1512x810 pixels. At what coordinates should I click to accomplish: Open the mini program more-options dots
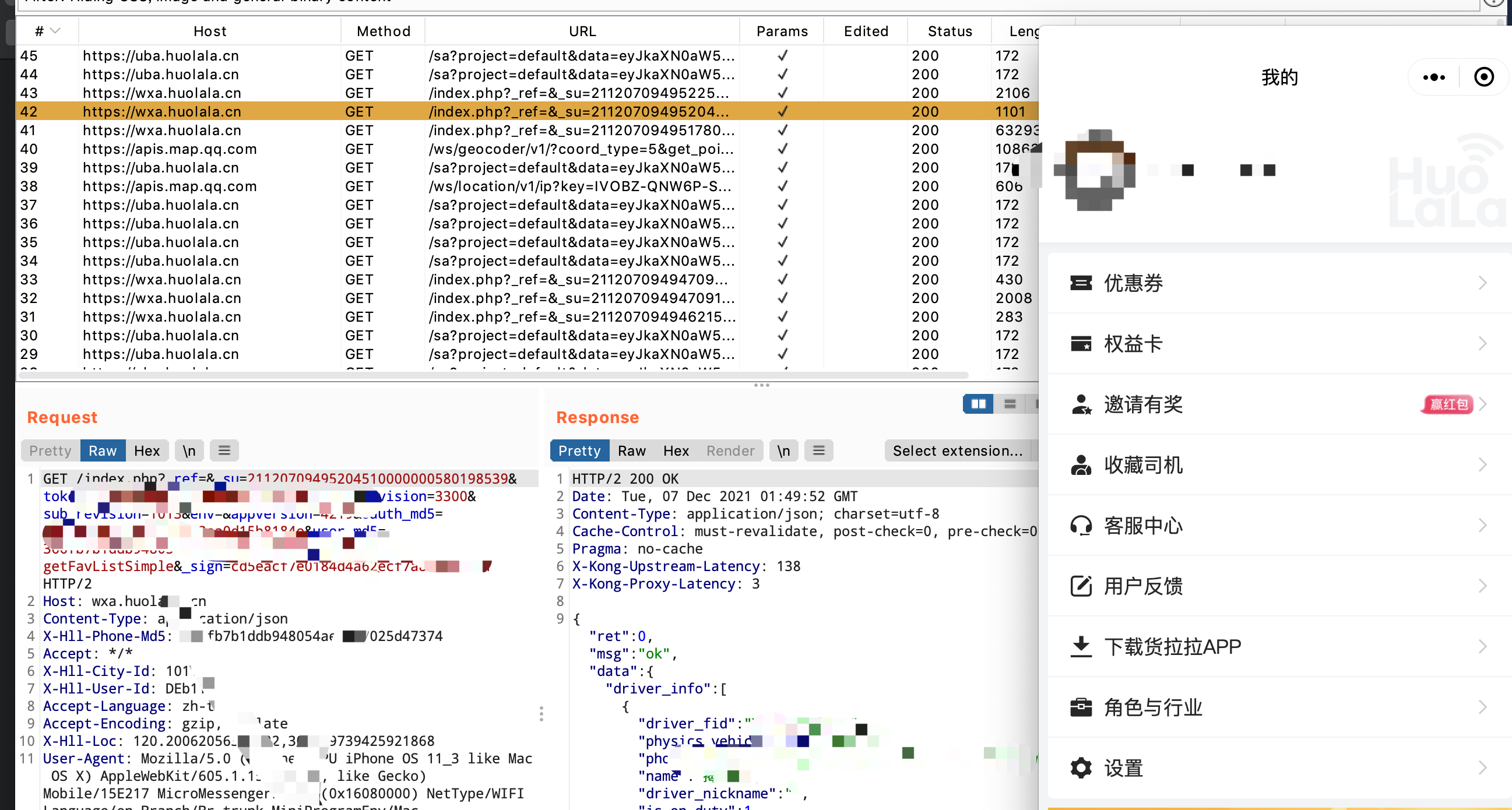click(x=1433, y=77)
